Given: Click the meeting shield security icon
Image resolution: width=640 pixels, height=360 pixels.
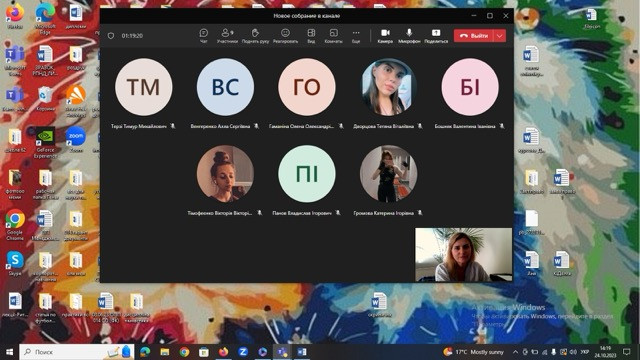Looking at the screenshot, I should click(x=111, y=36).
